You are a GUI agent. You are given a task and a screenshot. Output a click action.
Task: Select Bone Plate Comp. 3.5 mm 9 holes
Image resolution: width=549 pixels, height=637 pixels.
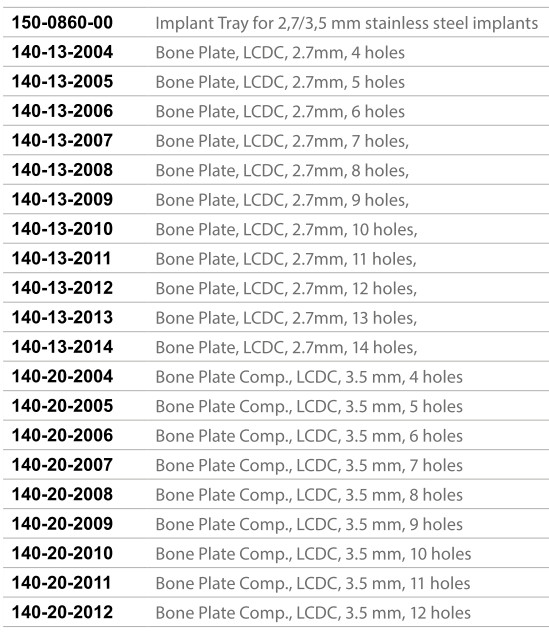tap(309, 525)
